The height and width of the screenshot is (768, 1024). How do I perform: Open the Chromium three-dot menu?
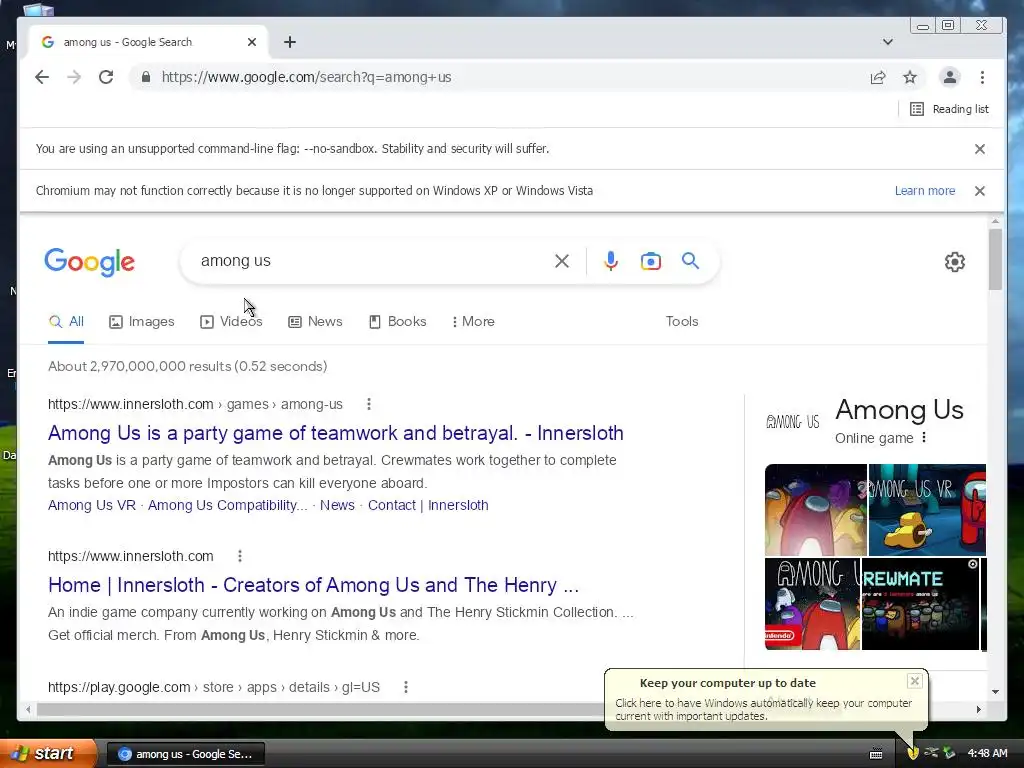coord(982,77)
